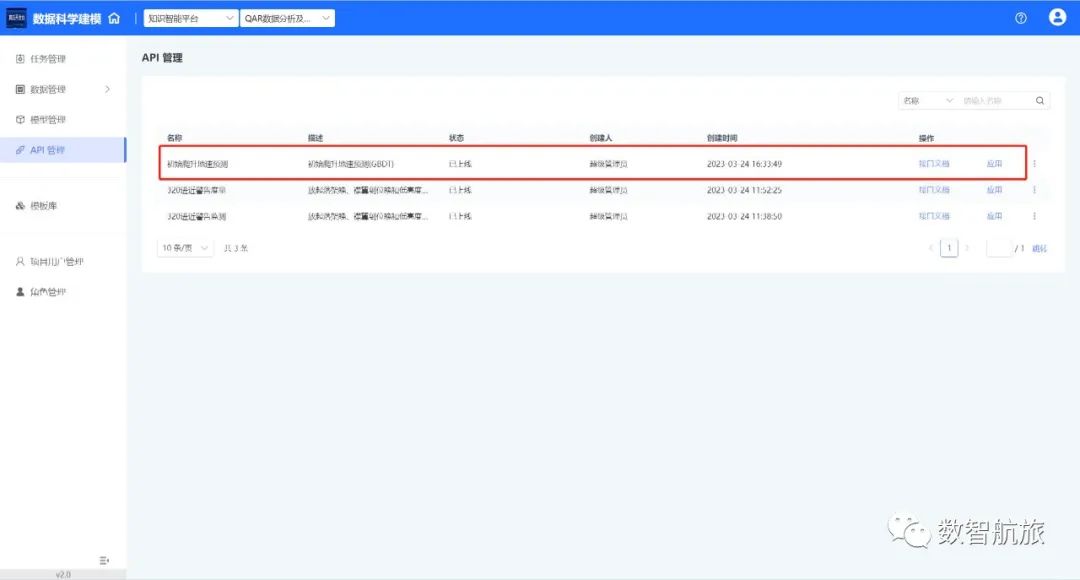Select page 1 in pagination
1080x580 pixels.
948,247
